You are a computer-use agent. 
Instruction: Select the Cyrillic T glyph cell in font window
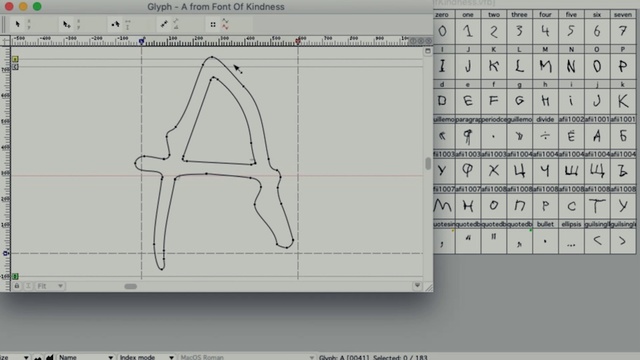597,206
